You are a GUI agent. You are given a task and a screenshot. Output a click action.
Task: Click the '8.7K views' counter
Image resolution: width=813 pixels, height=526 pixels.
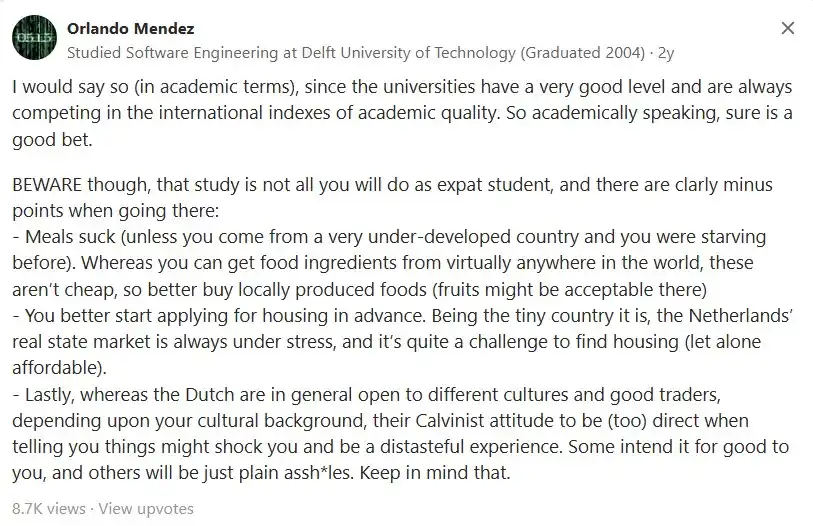click(x=49, y=508)
